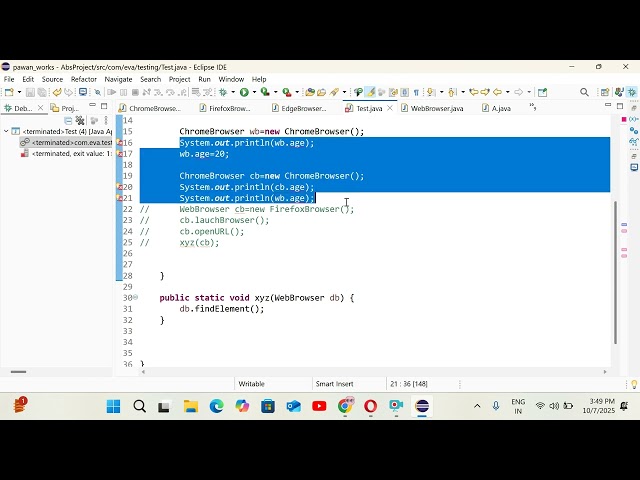Open the Source menu
This screenshot has height=480, width=640.
(52, 79)
